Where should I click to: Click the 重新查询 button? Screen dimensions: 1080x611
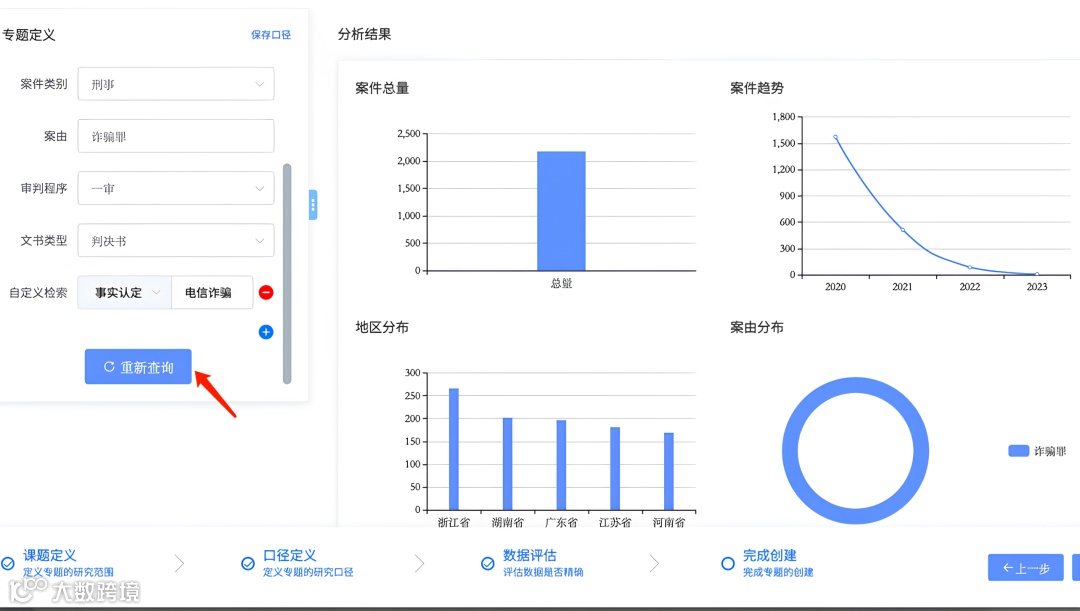click(138, 366)
